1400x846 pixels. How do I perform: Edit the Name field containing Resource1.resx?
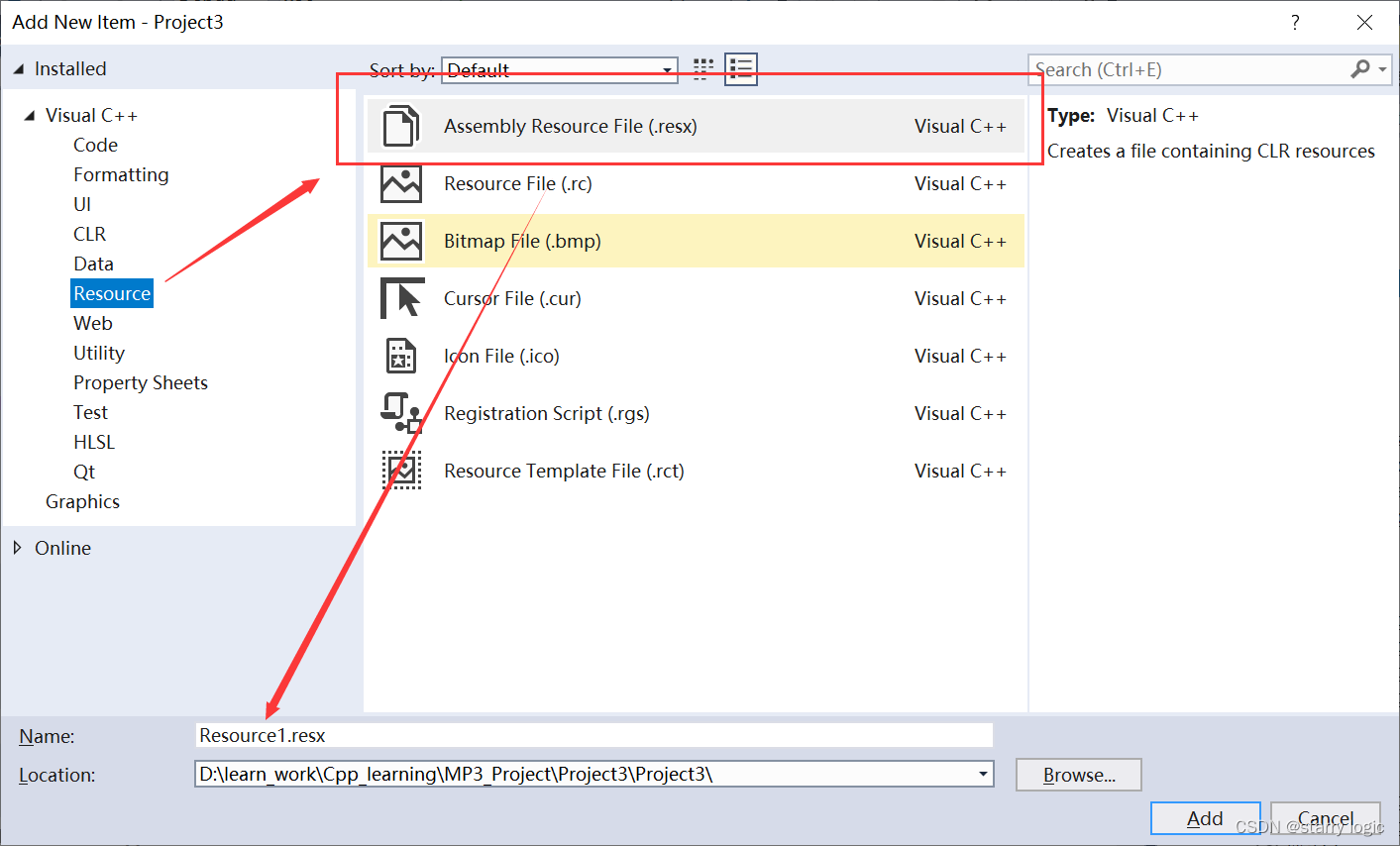point(594,735)
